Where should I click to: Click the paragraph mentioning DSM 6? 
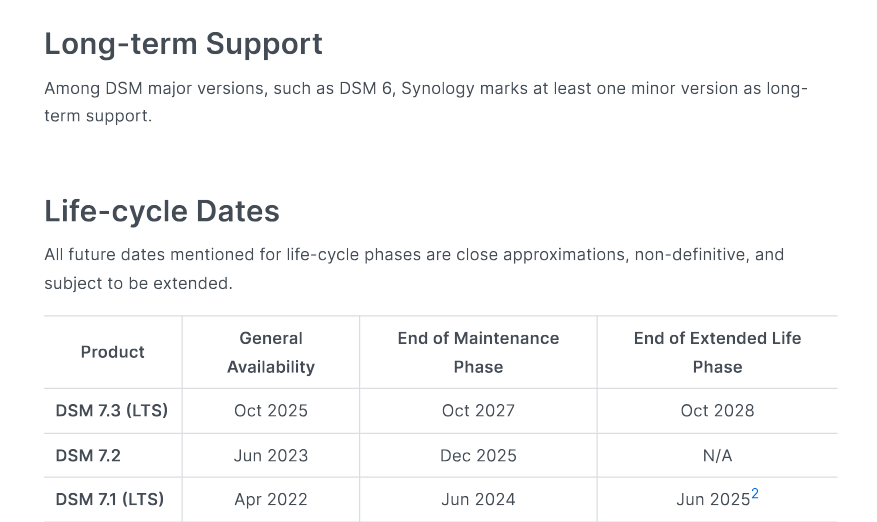pos(425,102)
